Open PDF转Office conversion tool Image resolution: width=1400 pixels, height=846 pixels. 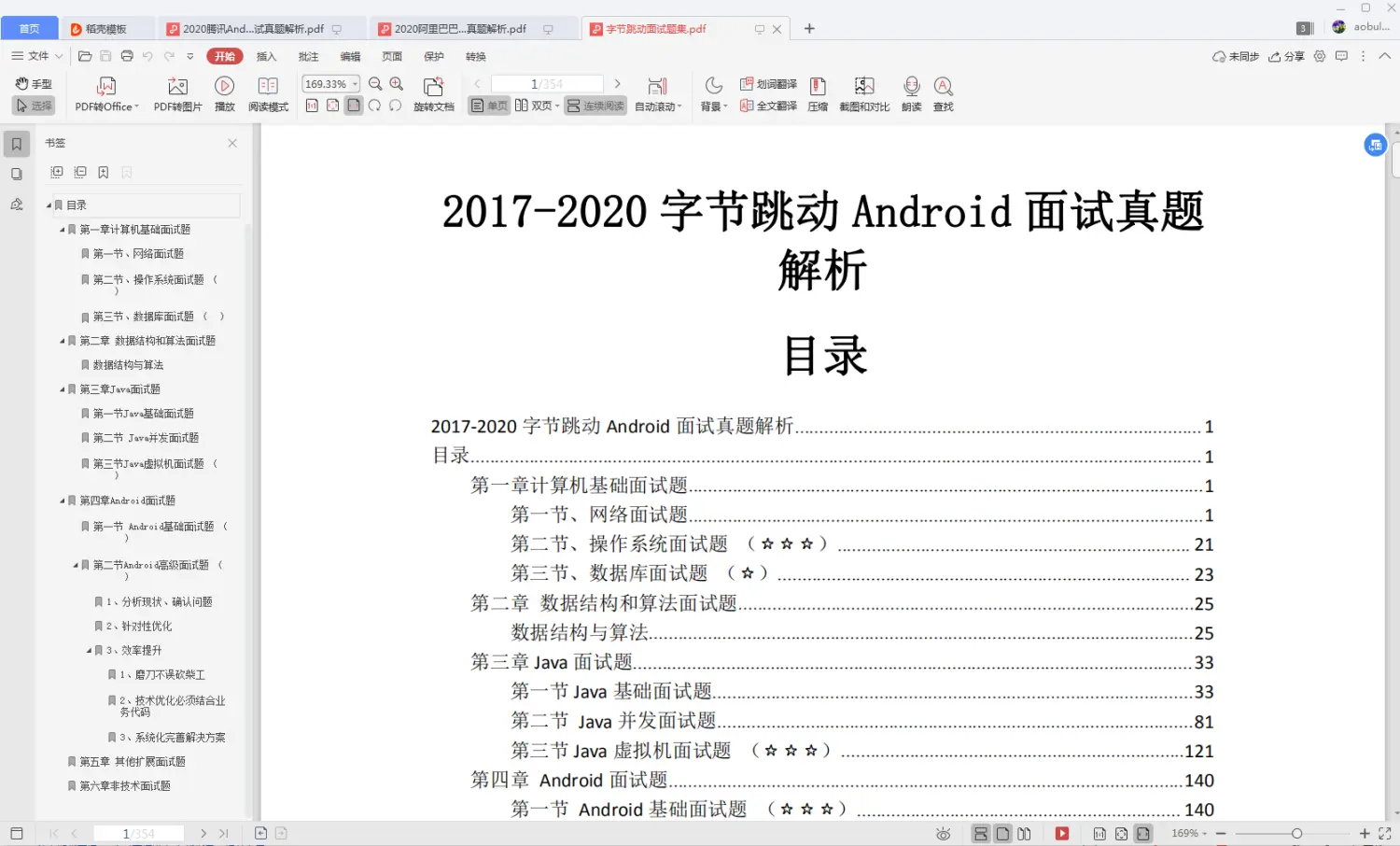coord(105,92)
